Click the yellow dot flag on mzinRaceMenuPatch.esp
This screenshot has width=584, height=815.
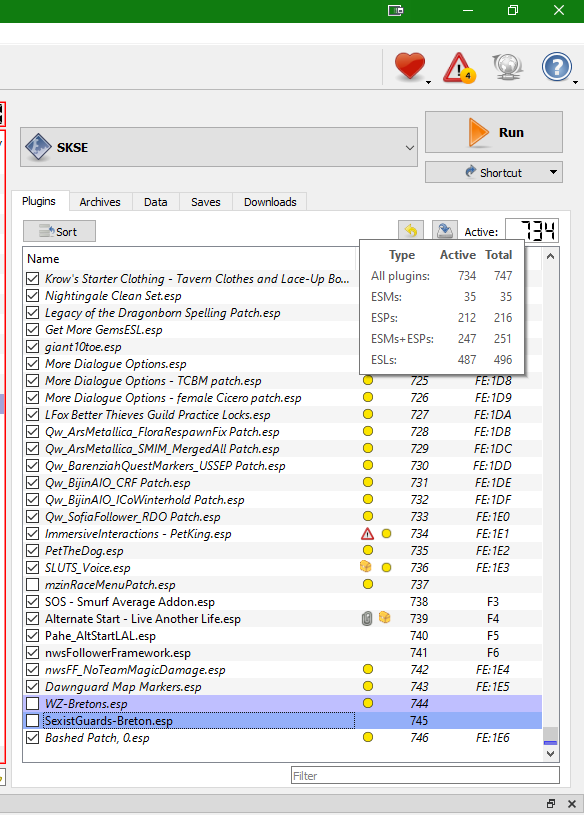click(368, 584)
